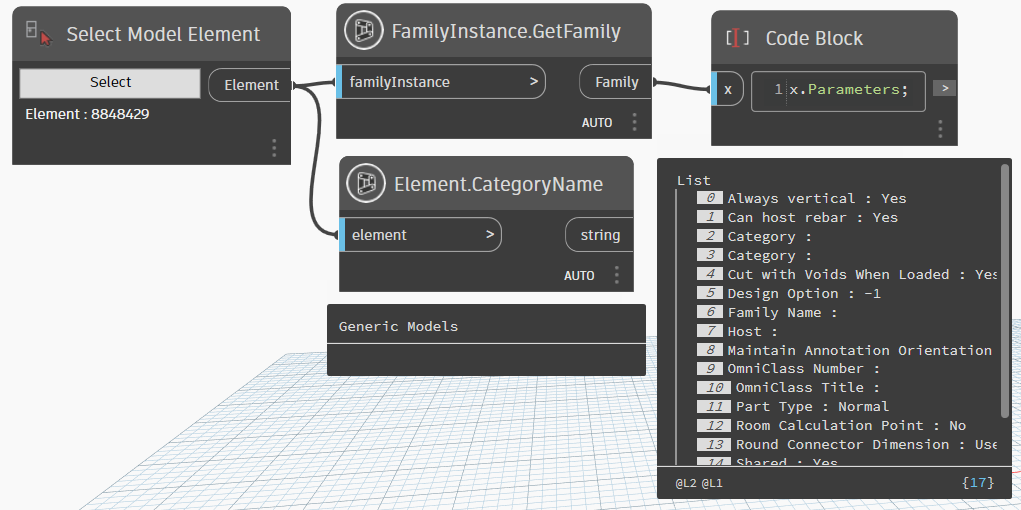Click the Select Model Element node title
Image resolution: width=1021 pixels, height=510 pixels.
coord(163,34)
